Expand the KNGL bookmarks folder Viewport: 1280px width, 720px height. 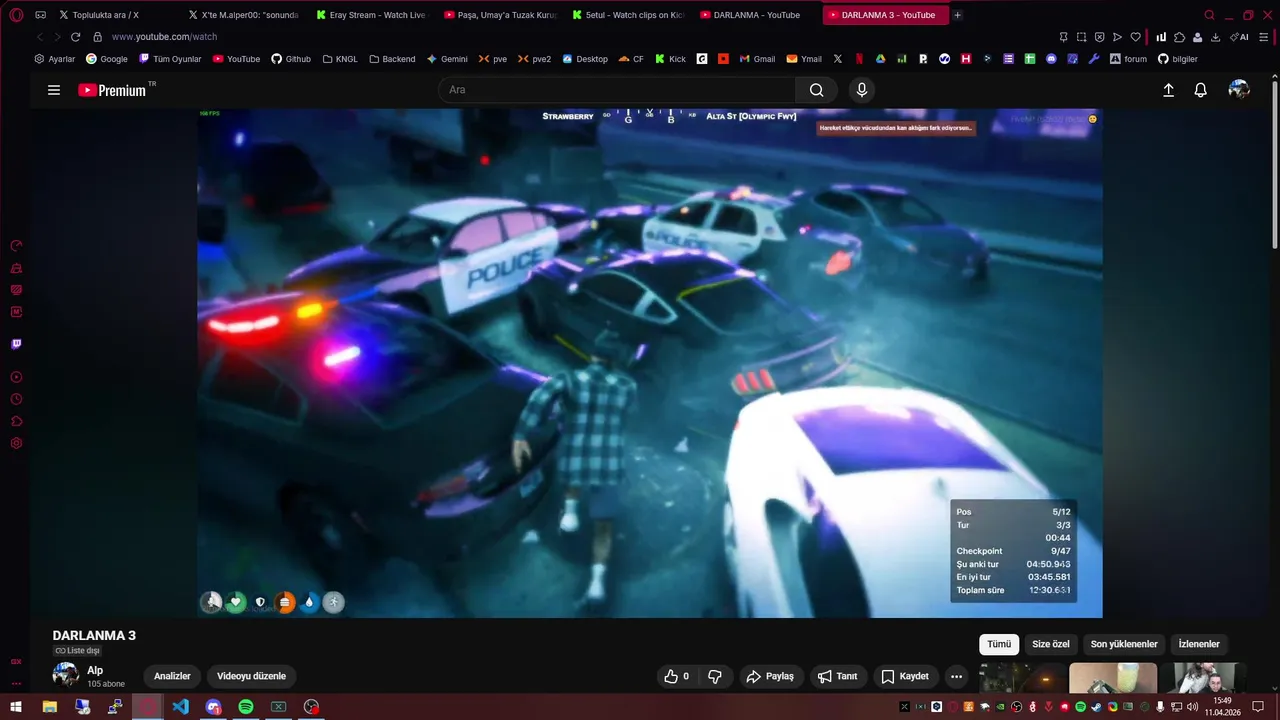(340, 59)
